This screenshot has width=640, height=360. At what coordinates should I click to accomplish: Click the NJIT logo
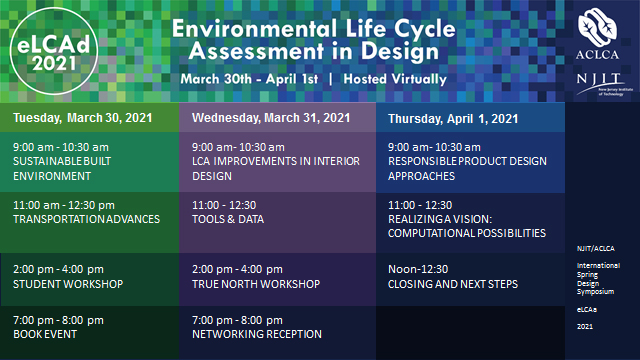(604, 84)
